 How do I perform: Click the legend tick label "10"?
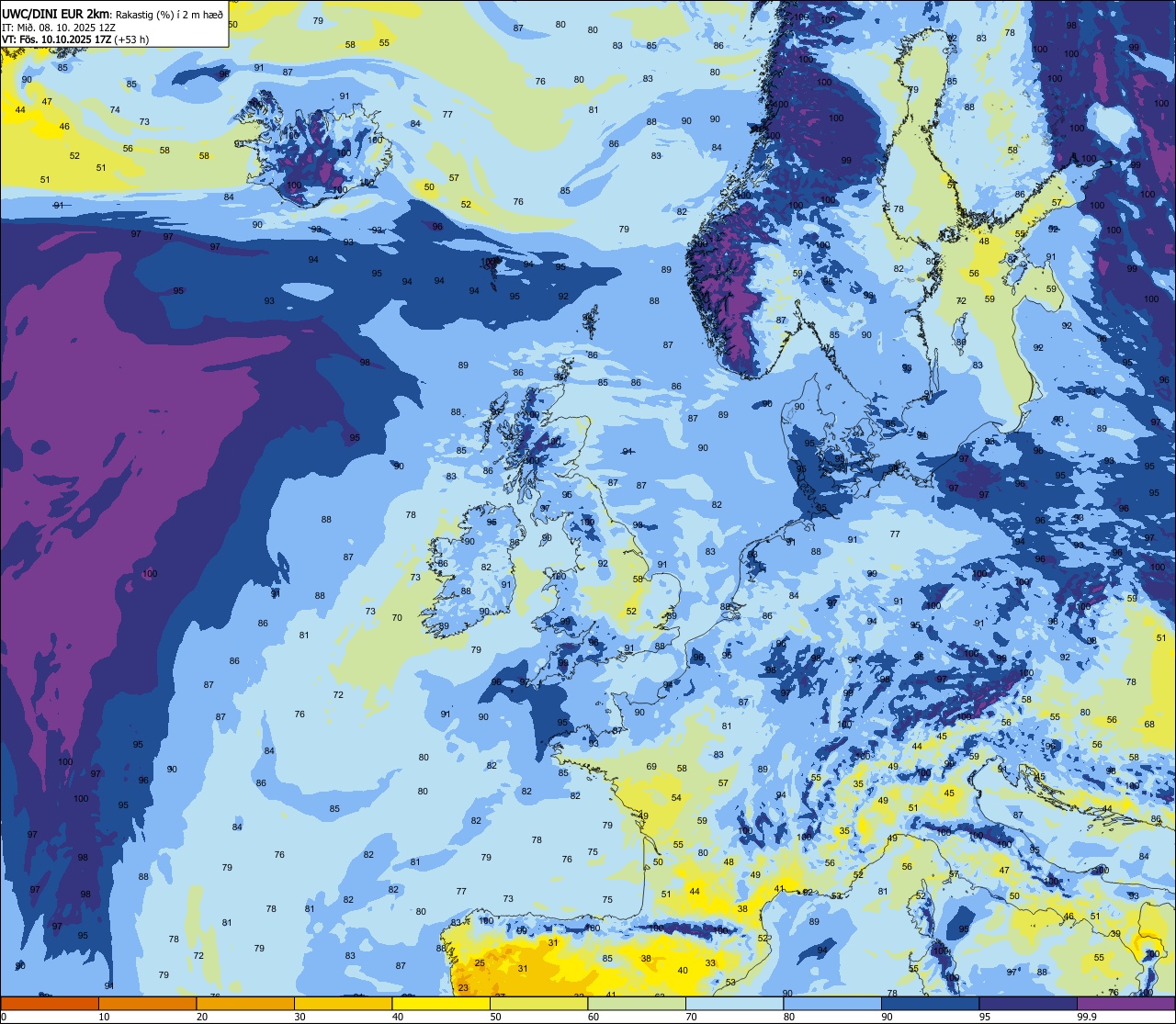click(104, 1017)
